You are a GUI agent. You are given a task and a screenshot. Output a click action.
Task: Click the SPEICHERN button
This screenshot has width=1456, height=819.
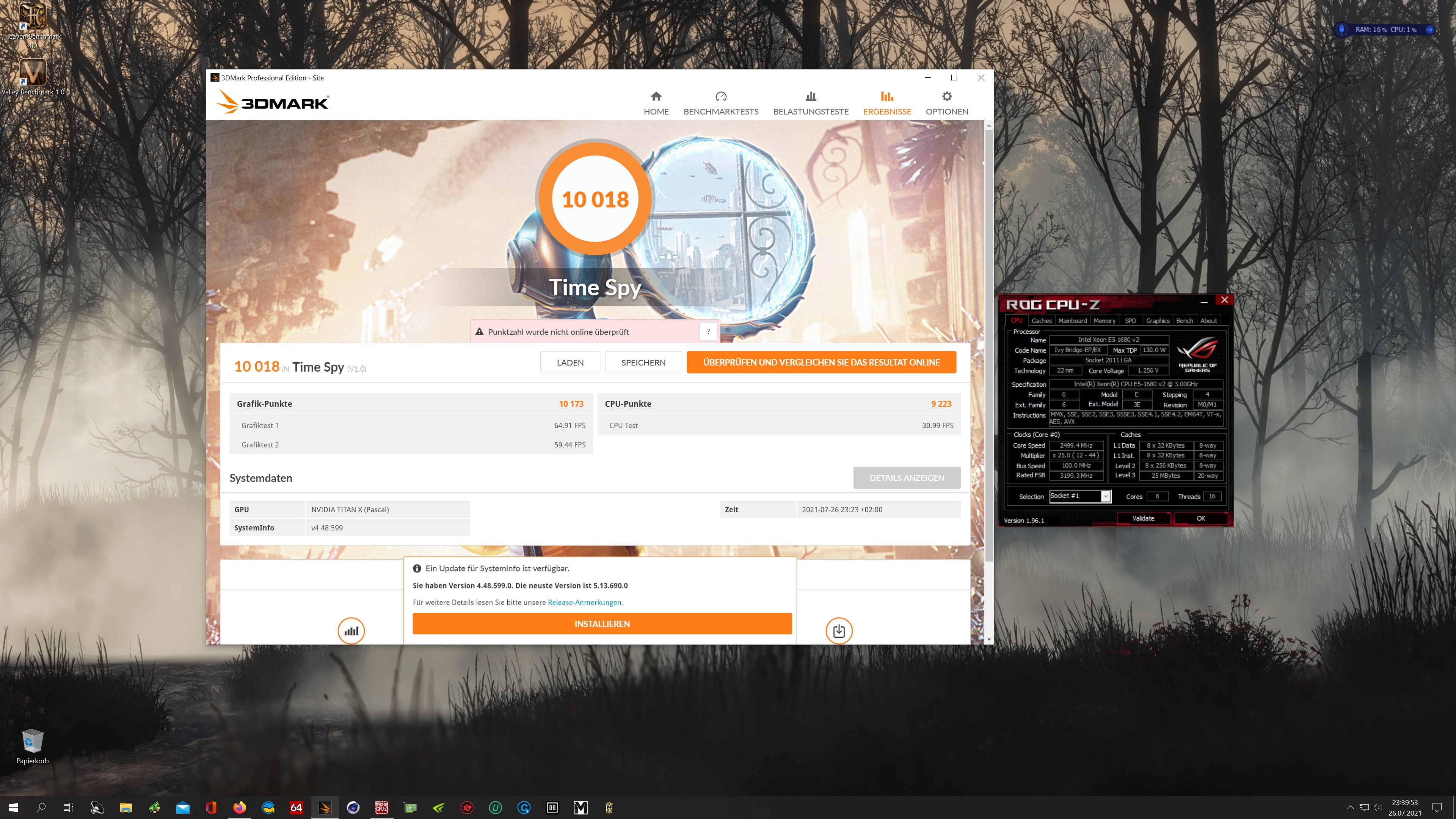[x=643, y=362]
